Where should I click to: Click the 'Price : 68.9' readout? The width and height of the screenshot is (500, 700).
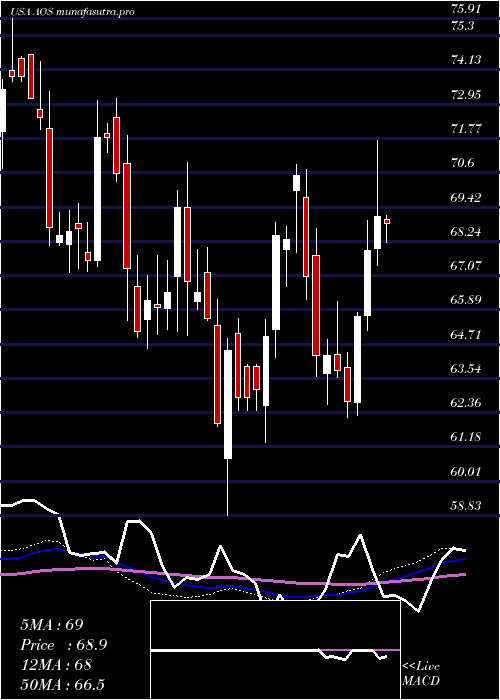64,645
